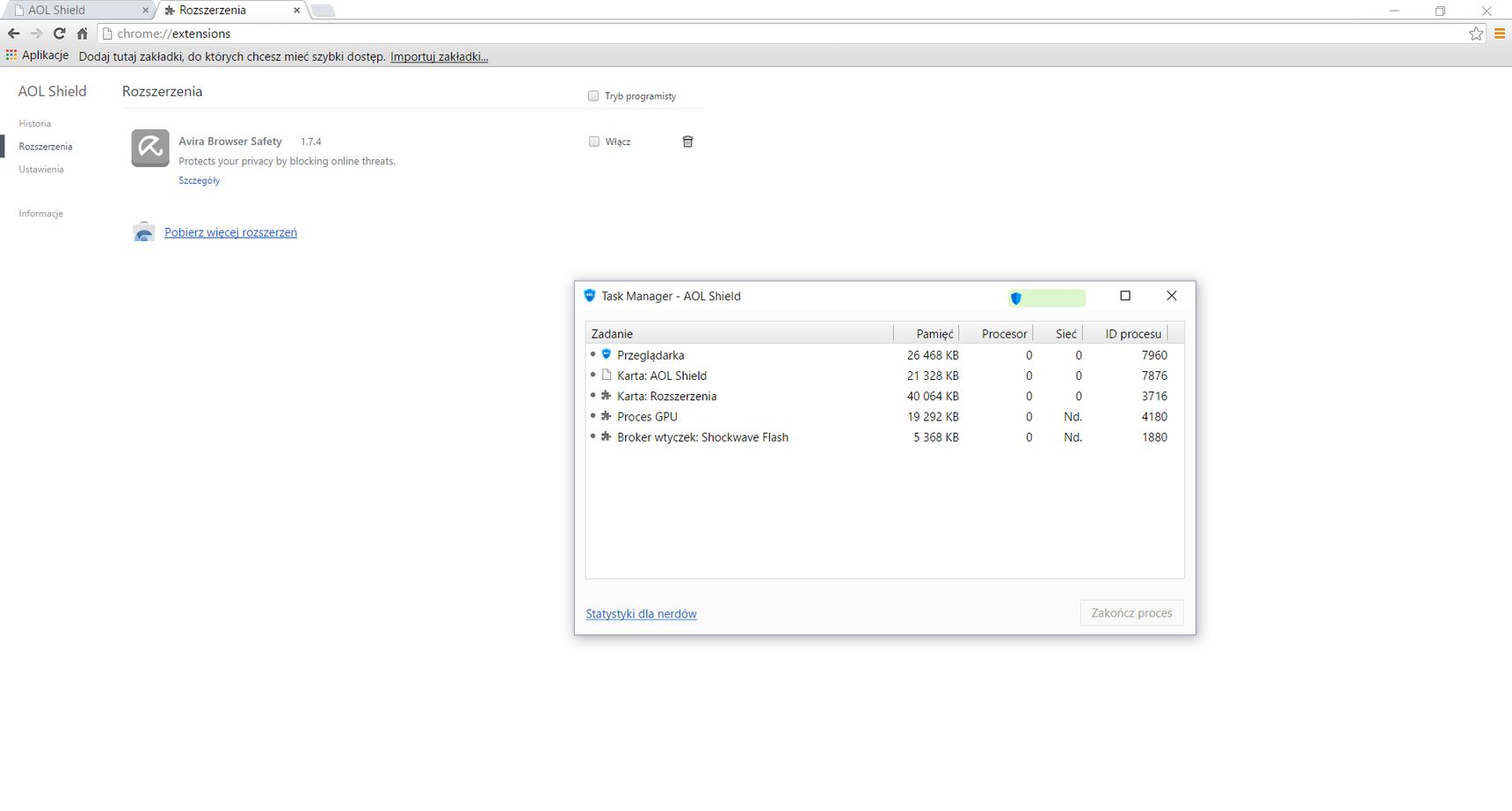Close the Rozszerzenia tab
The width and height of the screenshot is (1512, 811).
(296, 11)
